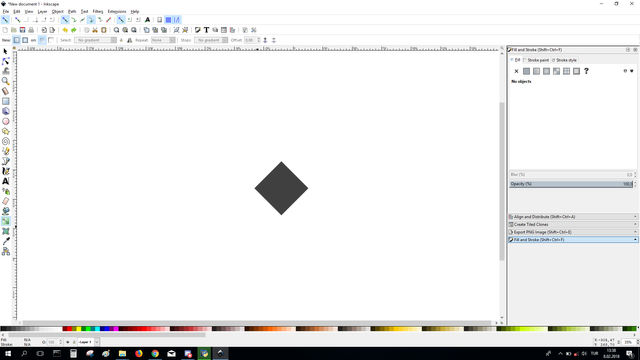Select the Calligraphy tool
This screenshot has width=640, height=360.
point(5,171)
